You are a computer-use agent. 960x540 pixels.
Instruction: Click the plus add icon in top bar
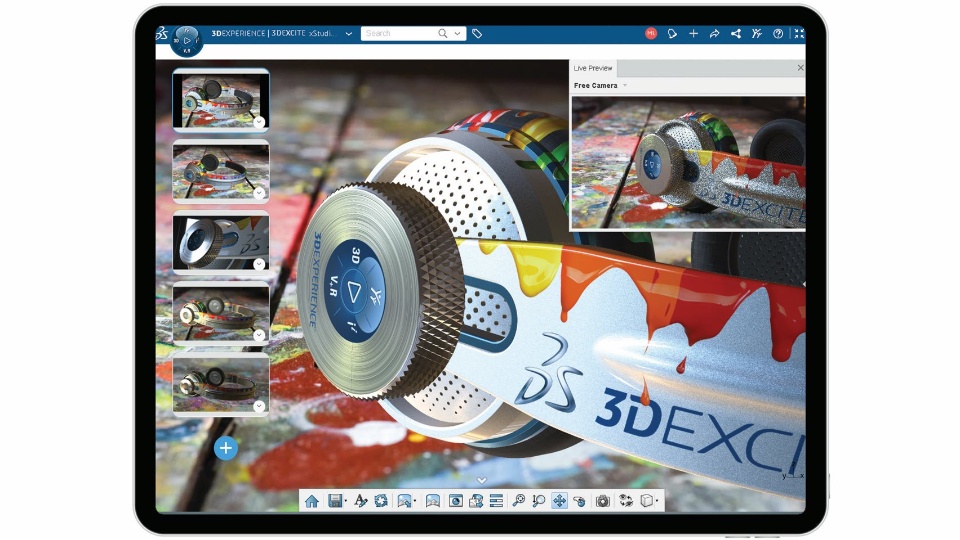click(x=693, y=34)
